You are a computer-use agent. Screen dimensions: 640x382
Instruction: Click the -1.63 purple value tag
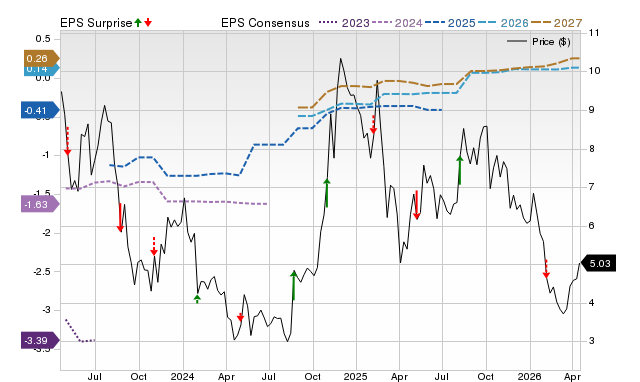[40, 204]
